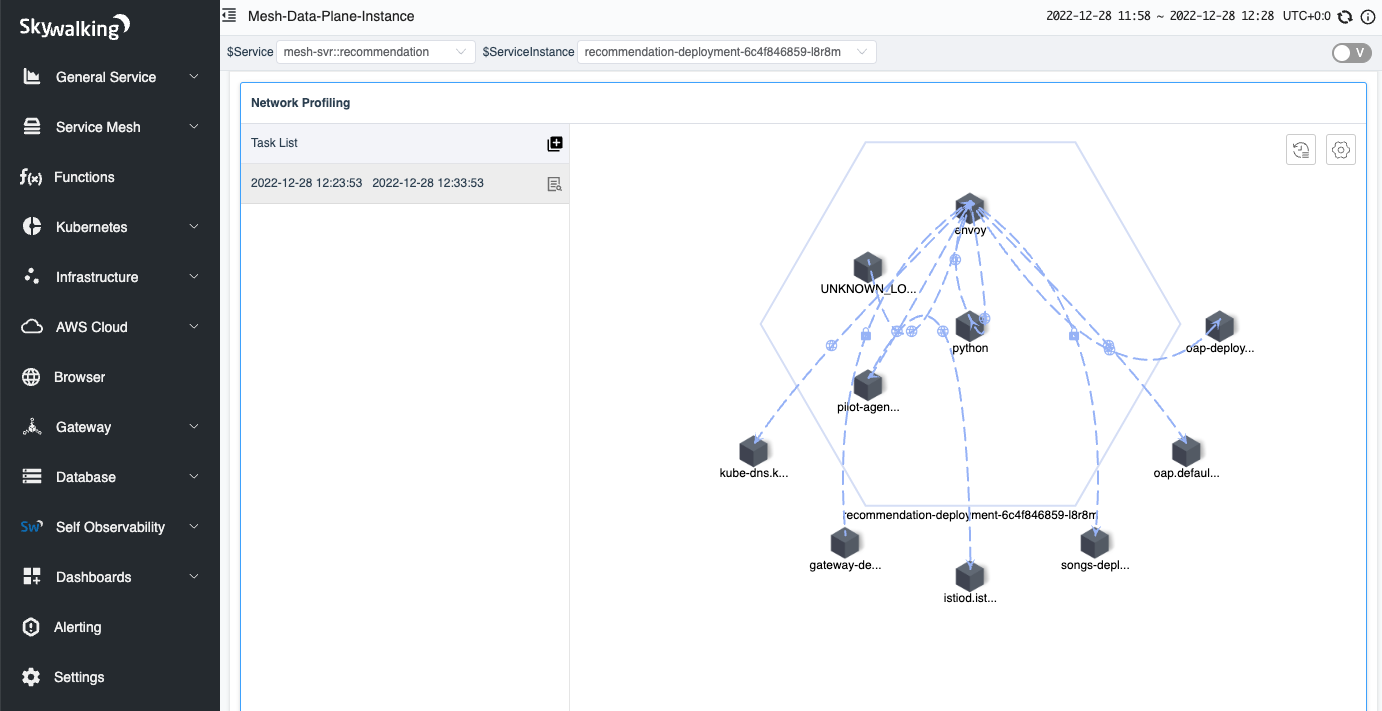Collapse the sidebar menu icon

pyautogui.click(x=229, y=16)
